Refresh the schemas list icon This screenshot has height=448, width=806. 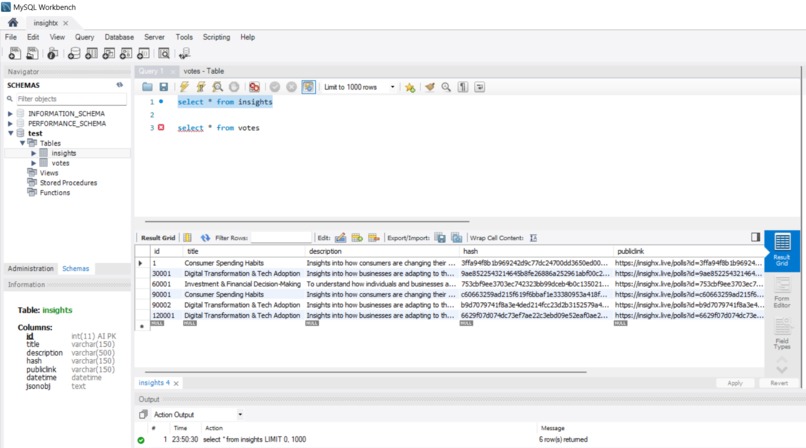(120, 85)
